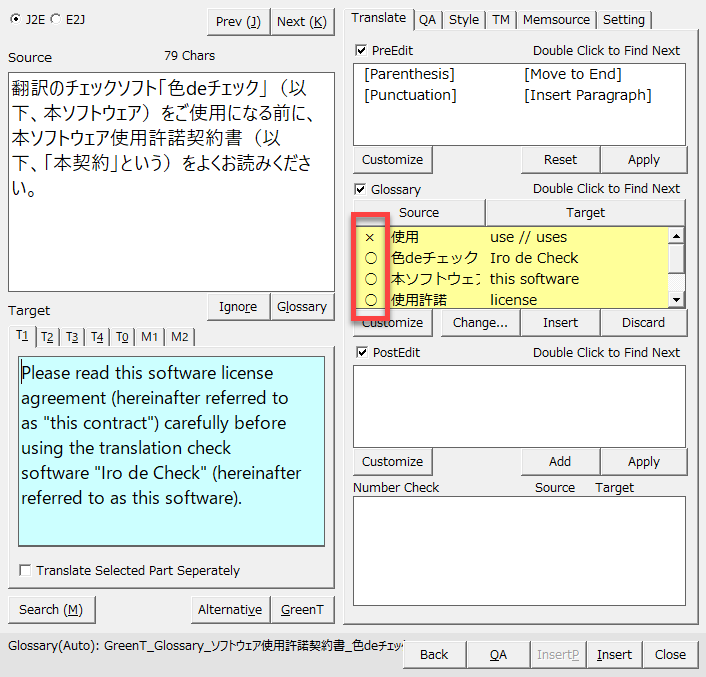Go to next segment with Next (K)
The image size is (706, 677).
301,21
